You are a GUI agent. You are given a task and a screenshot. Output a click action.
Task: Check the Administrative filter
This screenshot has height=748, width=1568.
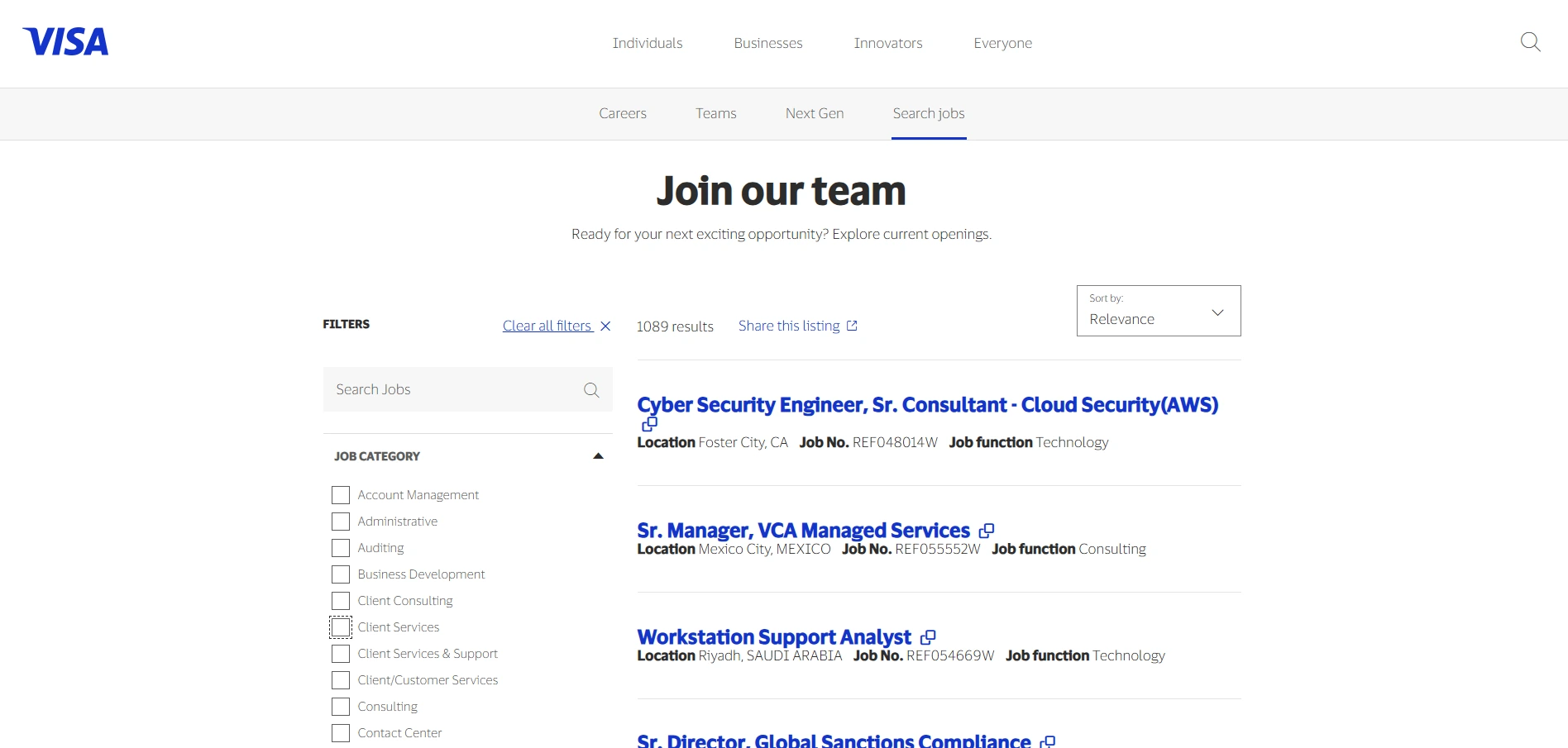click(341, 522)
